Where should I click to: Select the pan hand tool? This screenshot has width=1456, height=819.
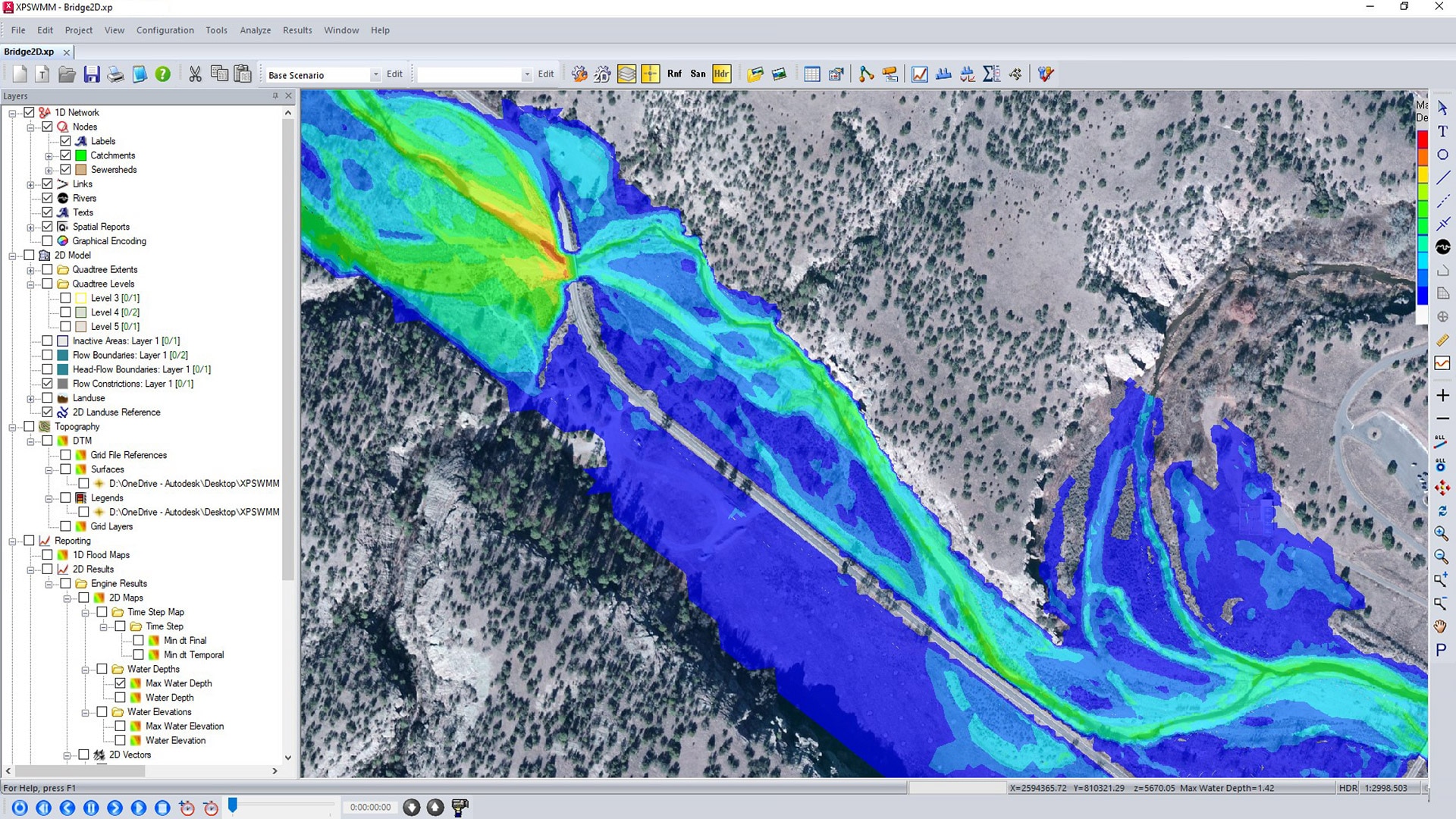[1442, 626]
